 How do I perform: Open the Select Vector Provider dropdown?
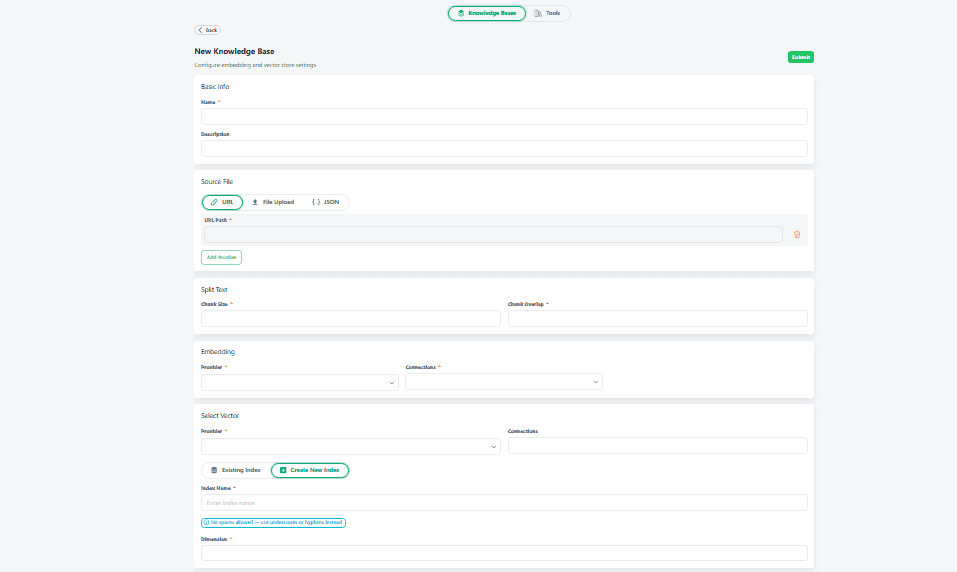tap(351, 446)
